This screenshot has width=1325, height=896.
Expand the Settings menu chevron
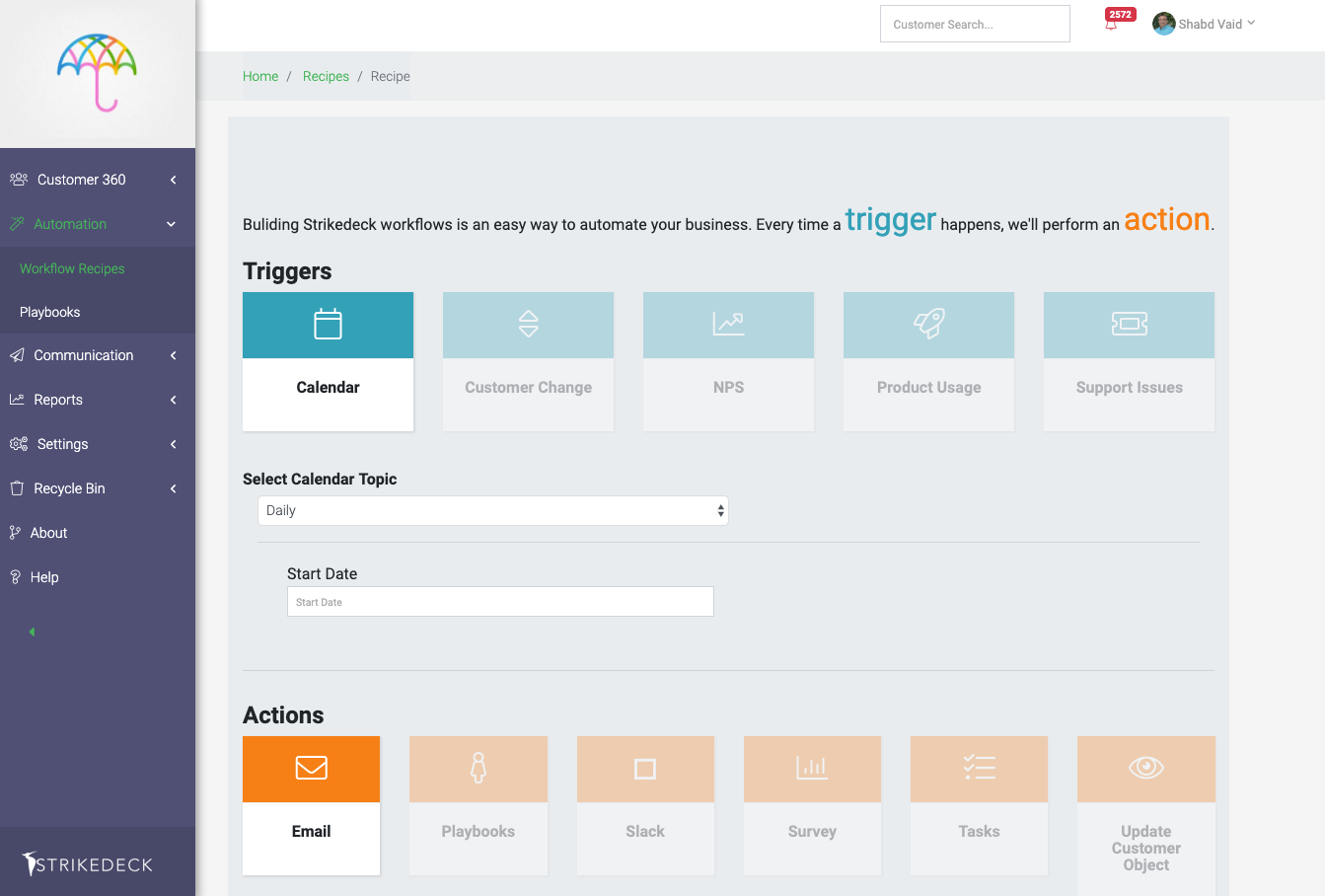click(173, 444)
